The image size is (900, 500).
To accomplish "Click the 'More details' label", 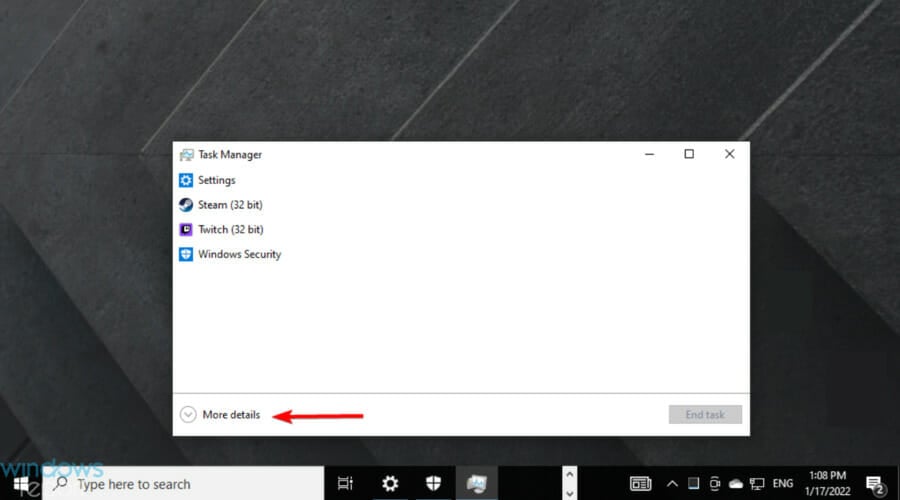I will coord(231,414).
